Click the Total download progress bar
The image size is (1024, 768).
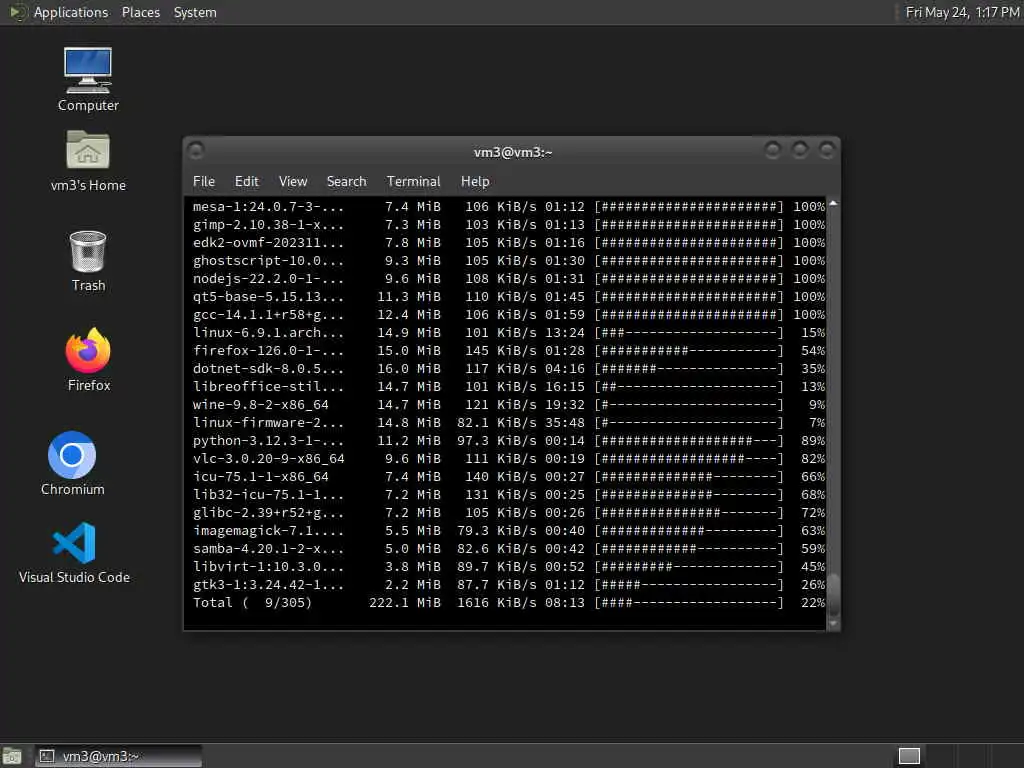(x=688, y=602)
